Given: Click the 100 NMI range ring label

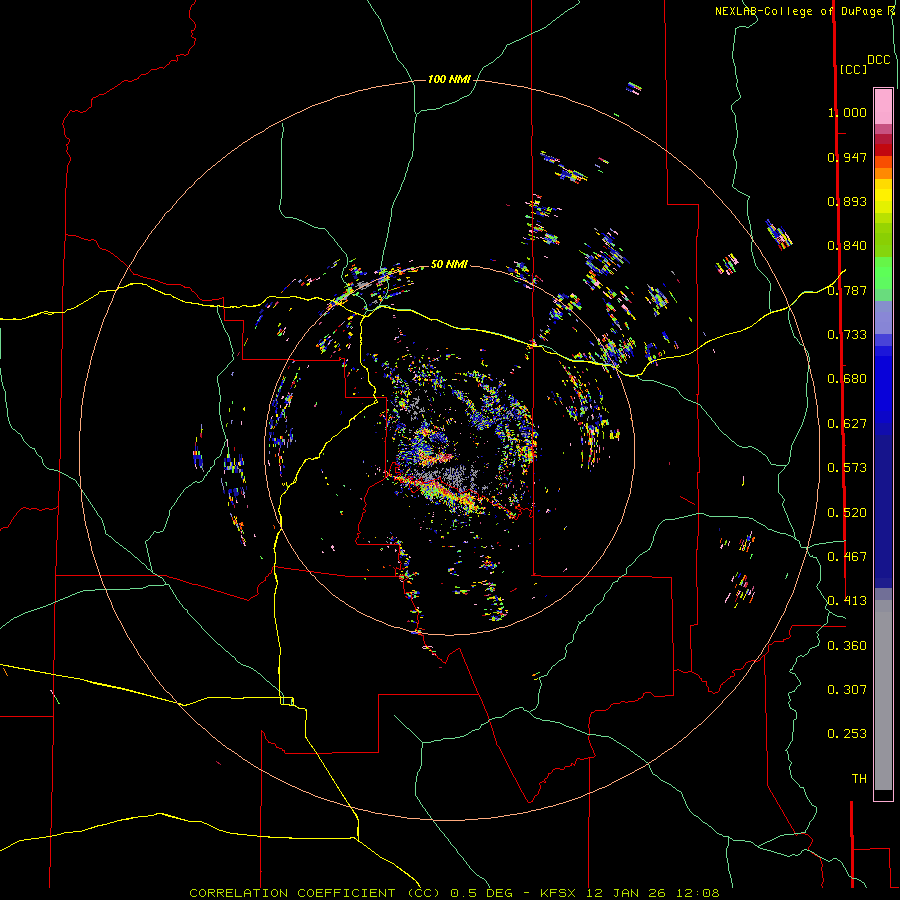Looking at the screenshot, I should [449, 79].
